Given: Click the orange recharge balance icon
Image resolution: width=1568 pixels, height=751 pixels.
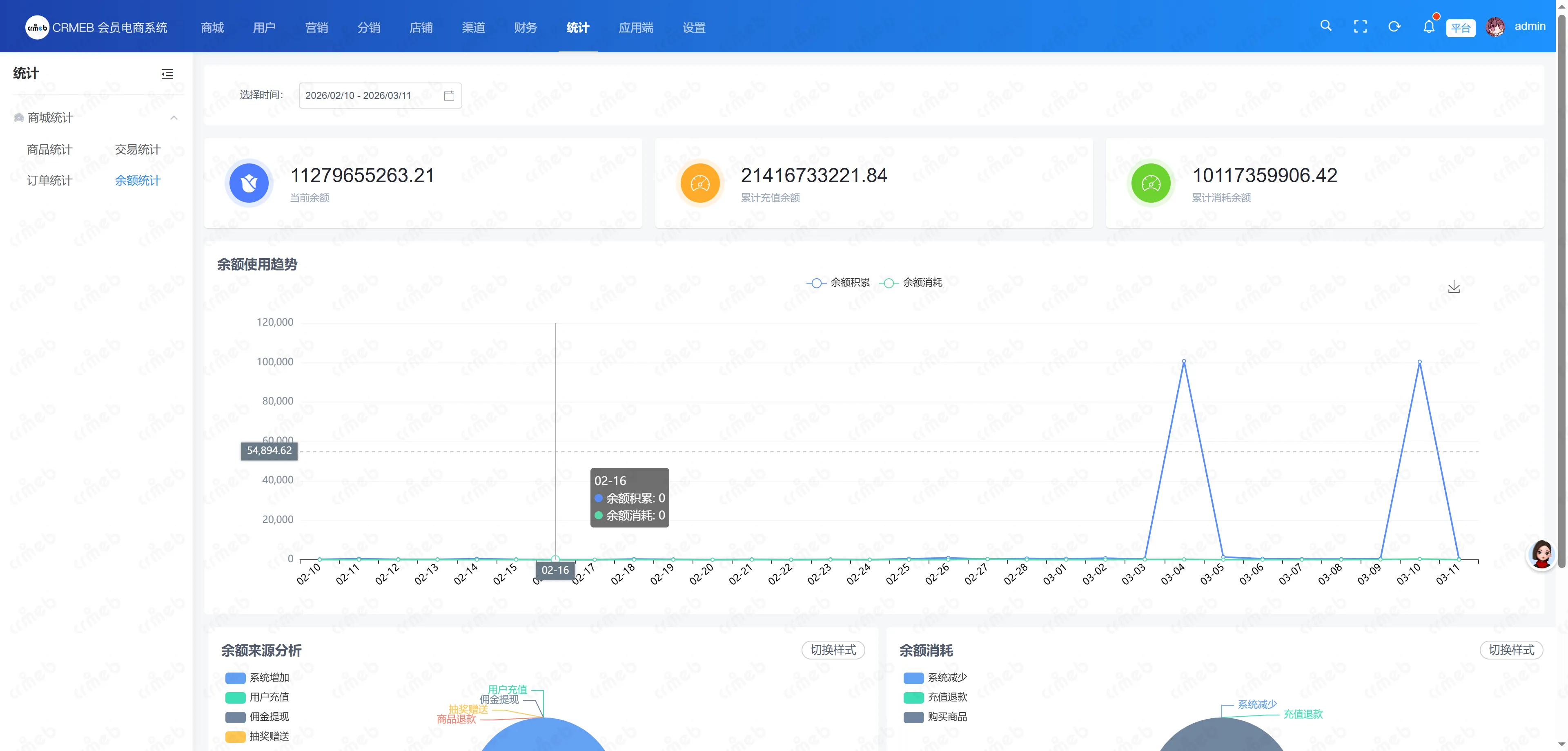Looking at the screenshot, I should [700, 183].
